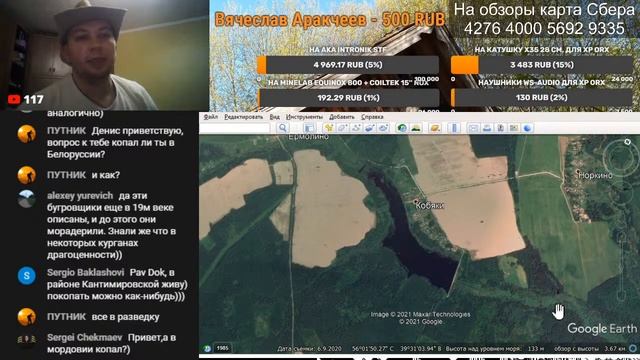Image resolution: width=640 pixels, height=360 pixels.
Task: Click the Save Image icon
Action: (x=500, y=128)
